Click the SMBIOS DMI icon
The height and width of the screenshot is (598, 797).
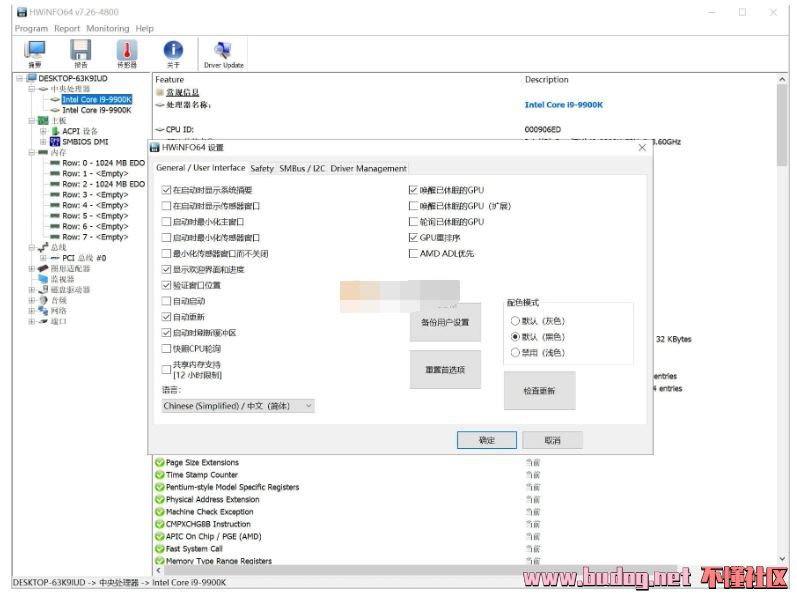[55, 142]
